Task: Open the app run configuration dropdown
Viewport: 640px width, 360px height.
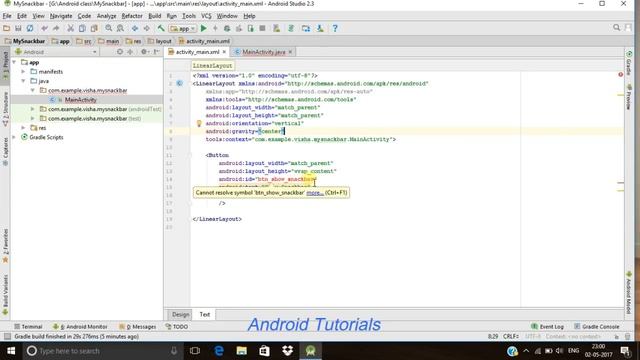Action: click(183, 29)
